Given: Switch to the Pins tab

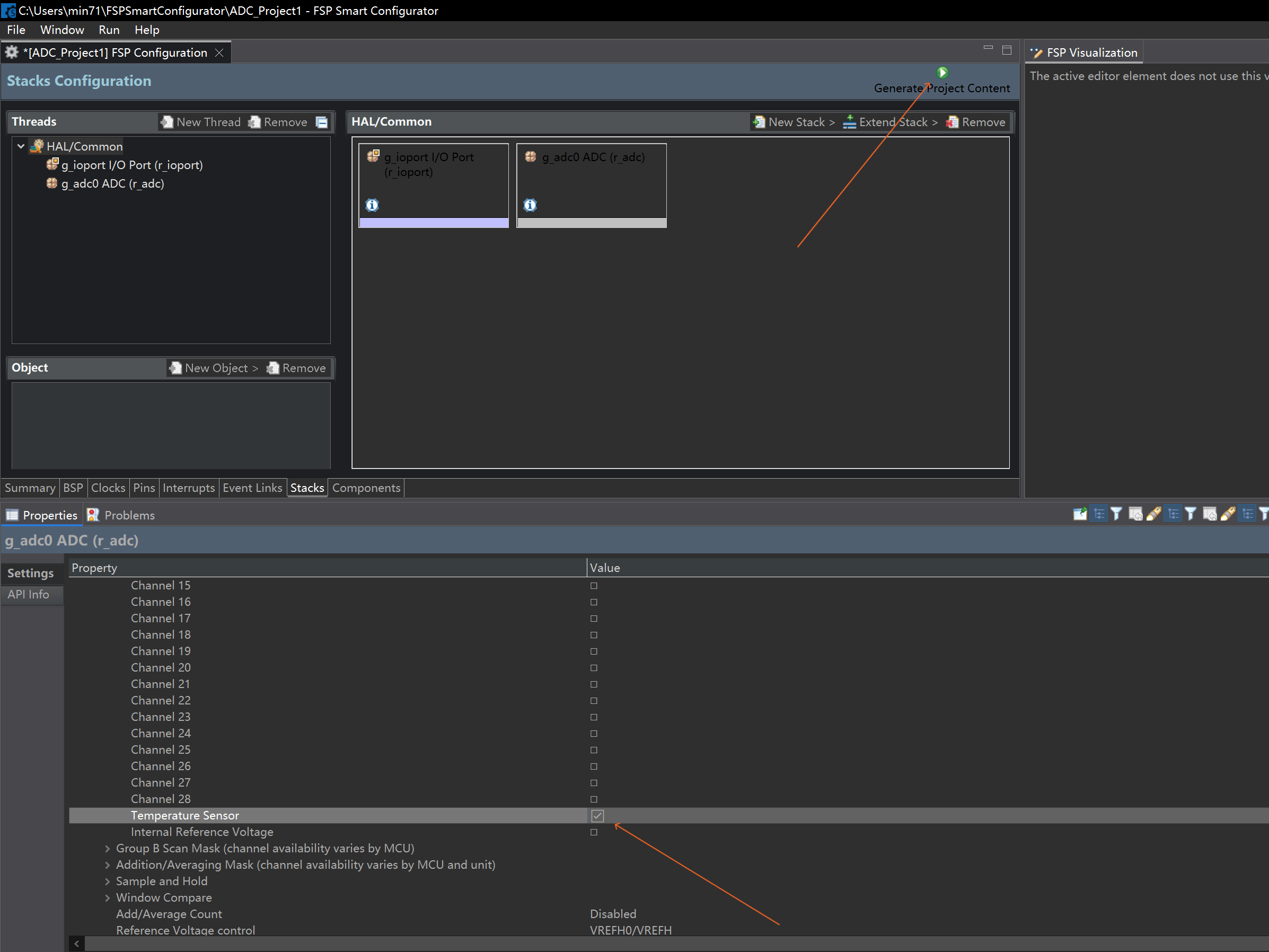Looking at the screenshot, I should [144, 488].
